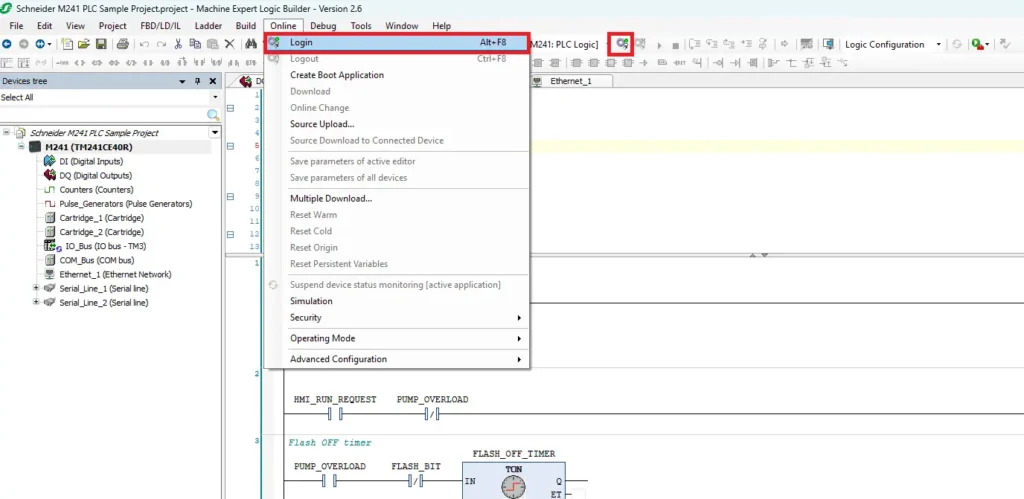This screenshot has width=1024, height=499.
Task: Open a project with the folder icon
Action: (x=84, y=44)
